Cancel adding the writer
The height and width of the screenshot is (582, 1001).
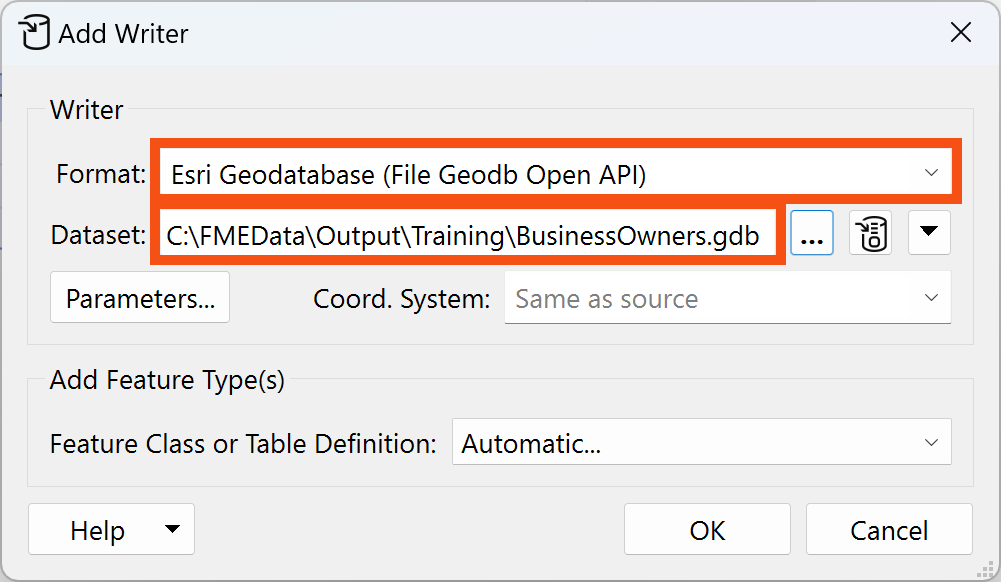[x=889, y=530]
